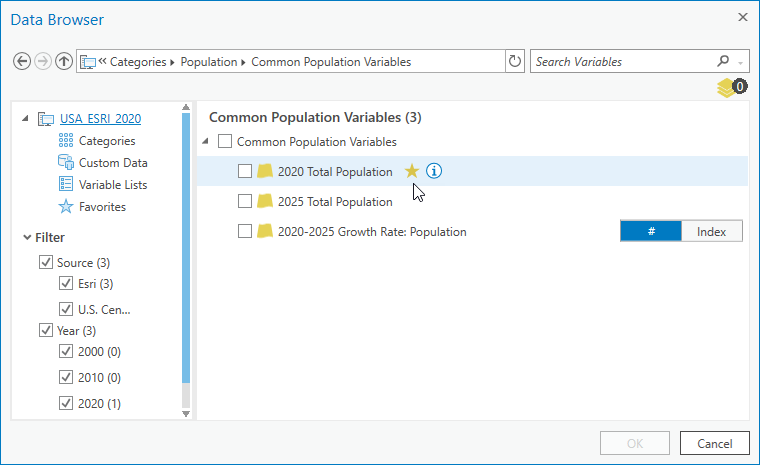Uncheck the Esri (3) filter checkbox

pos(65,283)
